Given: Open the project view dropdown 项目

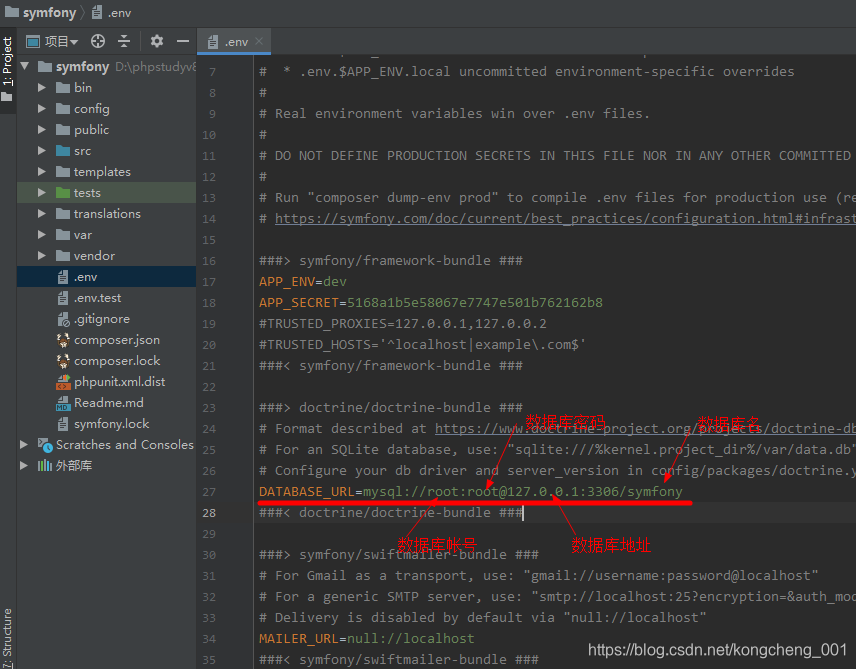Looking at the screenshot, I should coord(52,41).
